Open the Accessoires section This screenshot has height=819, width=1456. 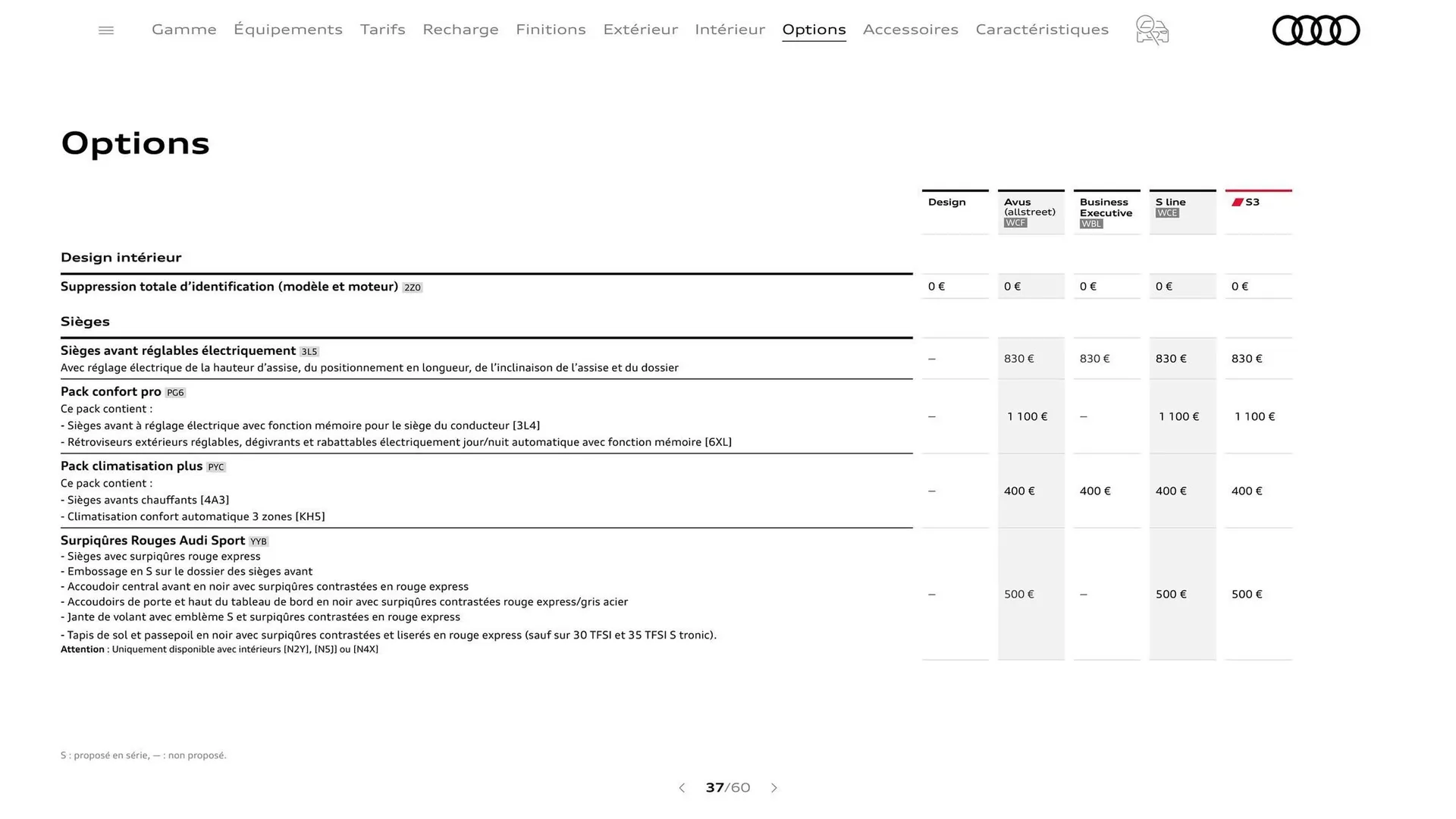point(911,30)
